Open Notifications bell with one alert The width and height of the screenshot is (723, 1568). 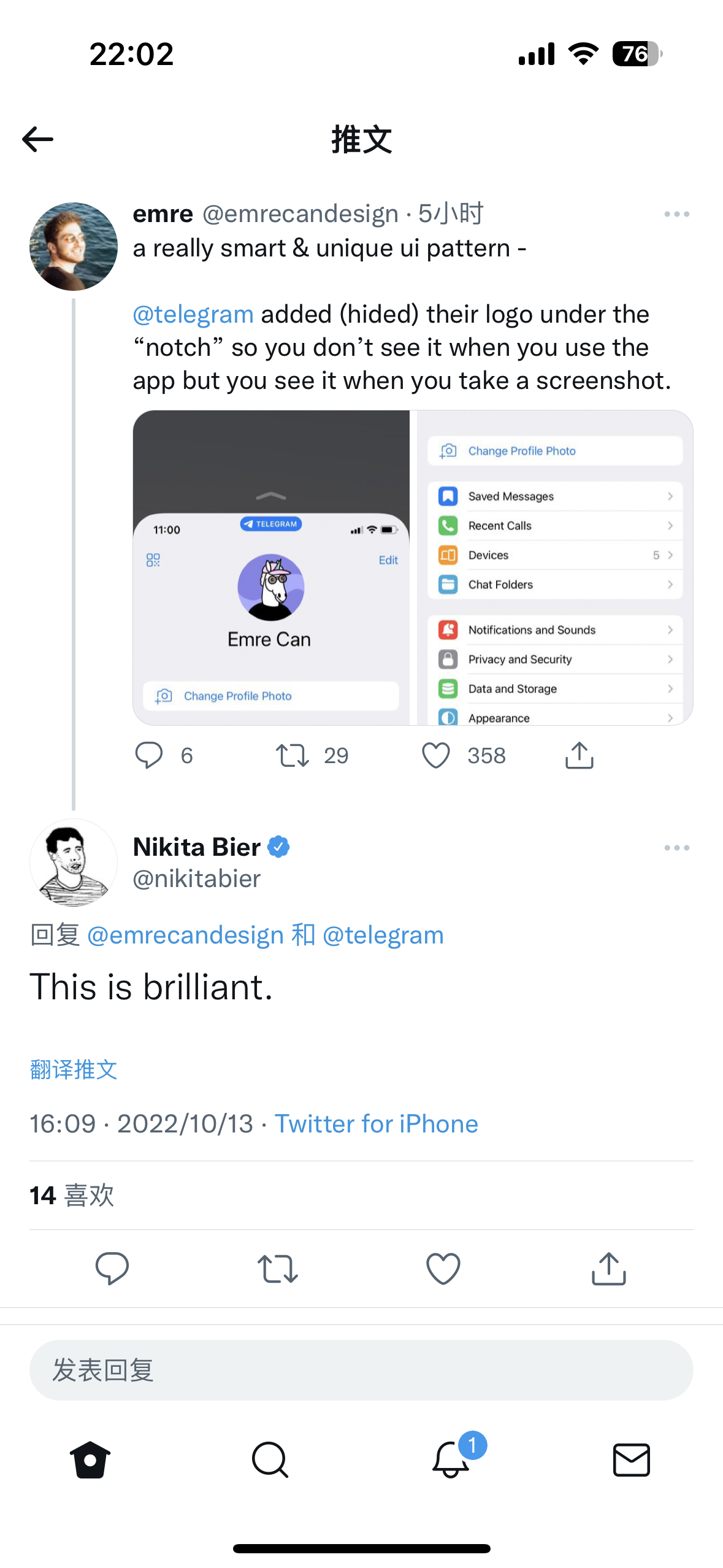tap(452, 1459)
